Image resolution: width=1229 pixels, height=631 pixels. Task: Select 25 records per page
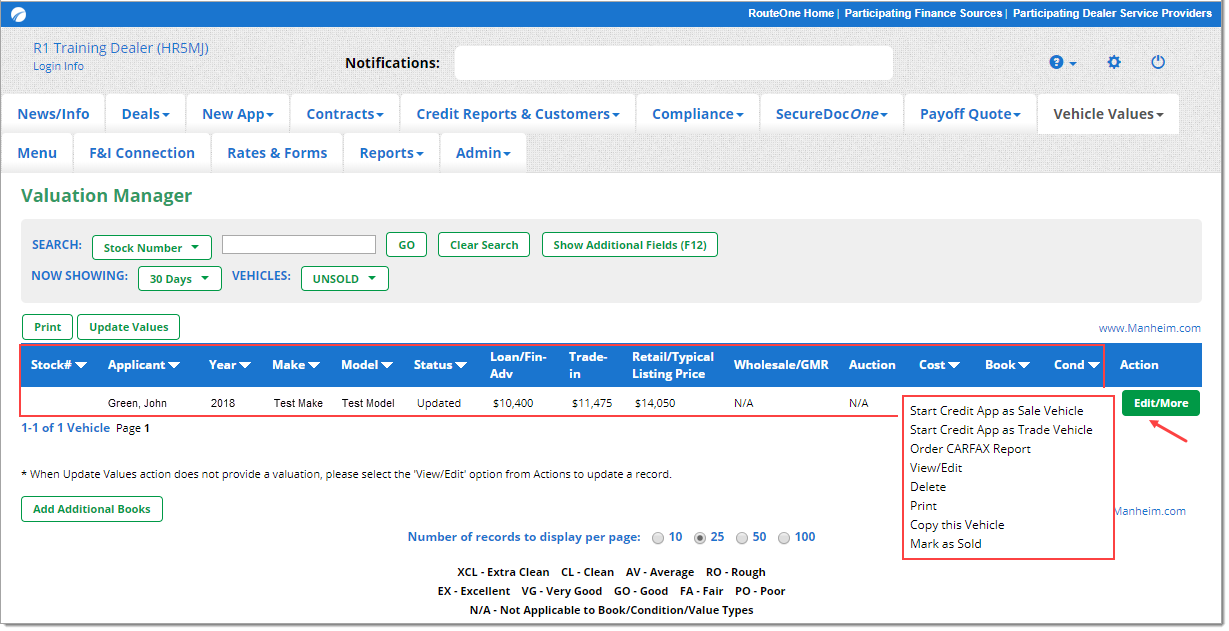point(700,538)
